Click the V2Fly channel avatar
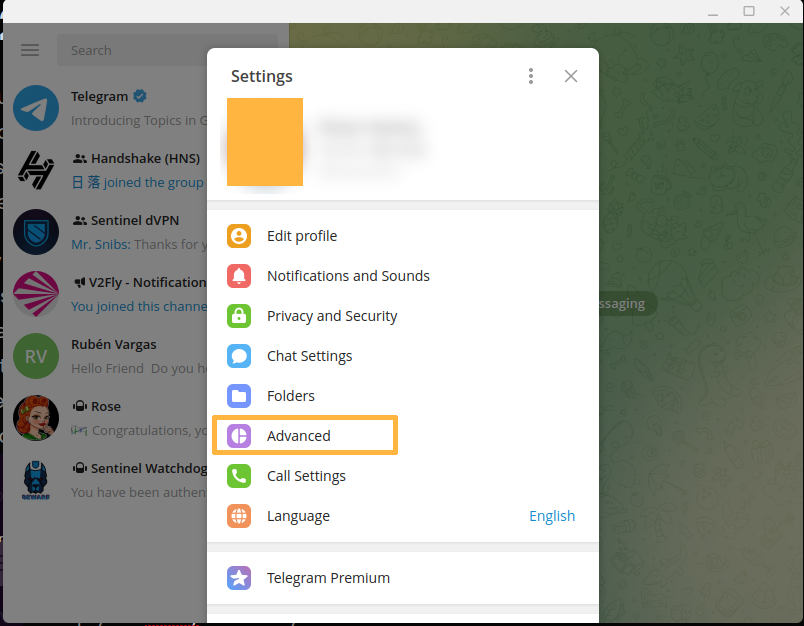The image size is (804, 626). pos(36,294)
